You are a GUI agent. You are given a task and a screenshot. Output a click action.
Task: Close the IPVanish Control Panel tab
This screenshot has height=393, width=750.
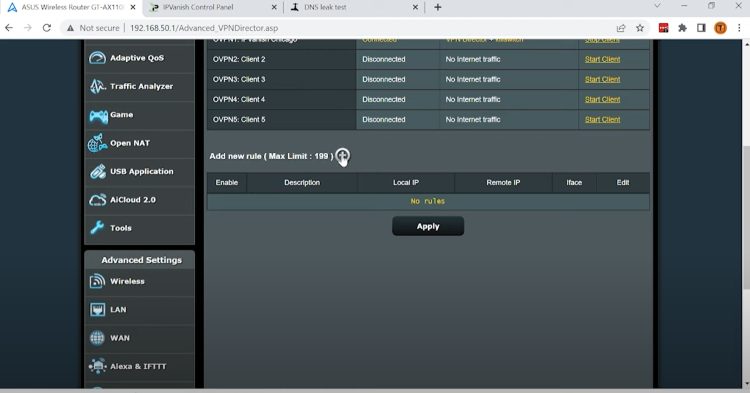pyautogui.click(x=274, y=7)
